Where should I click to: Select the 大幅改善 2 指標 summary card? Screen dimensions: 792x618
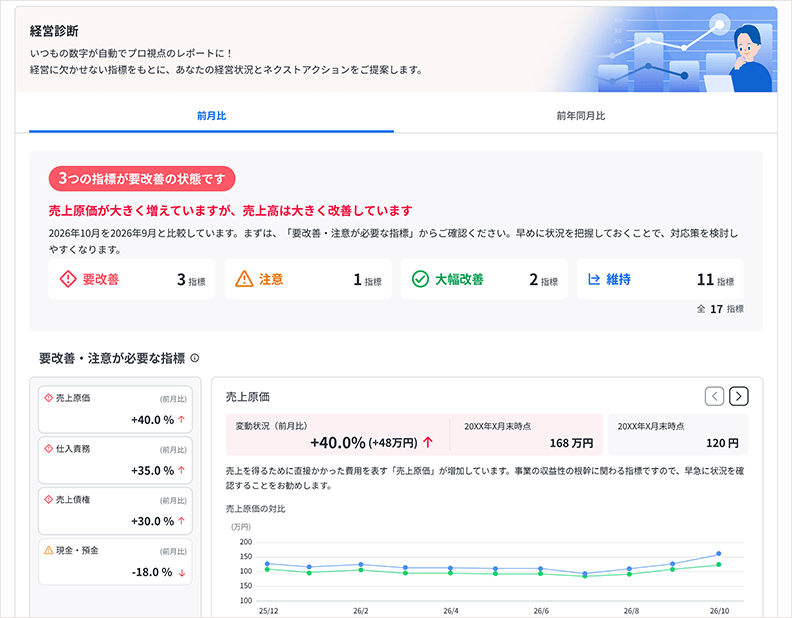484,279
